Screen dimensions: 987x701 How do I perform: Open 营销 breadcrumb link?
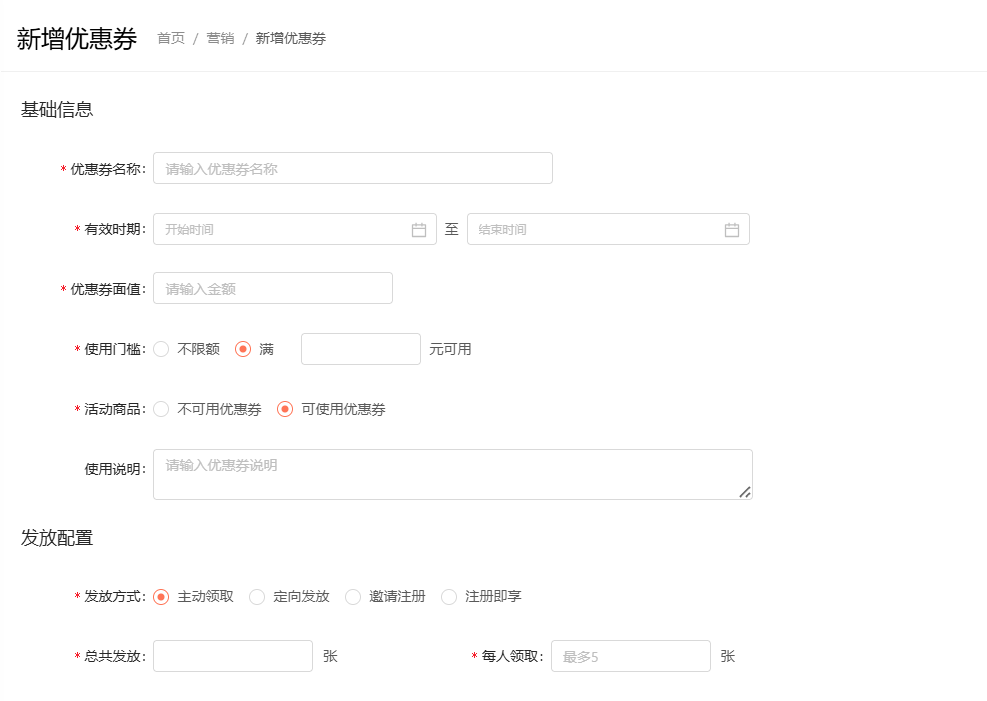pos(220,38)
